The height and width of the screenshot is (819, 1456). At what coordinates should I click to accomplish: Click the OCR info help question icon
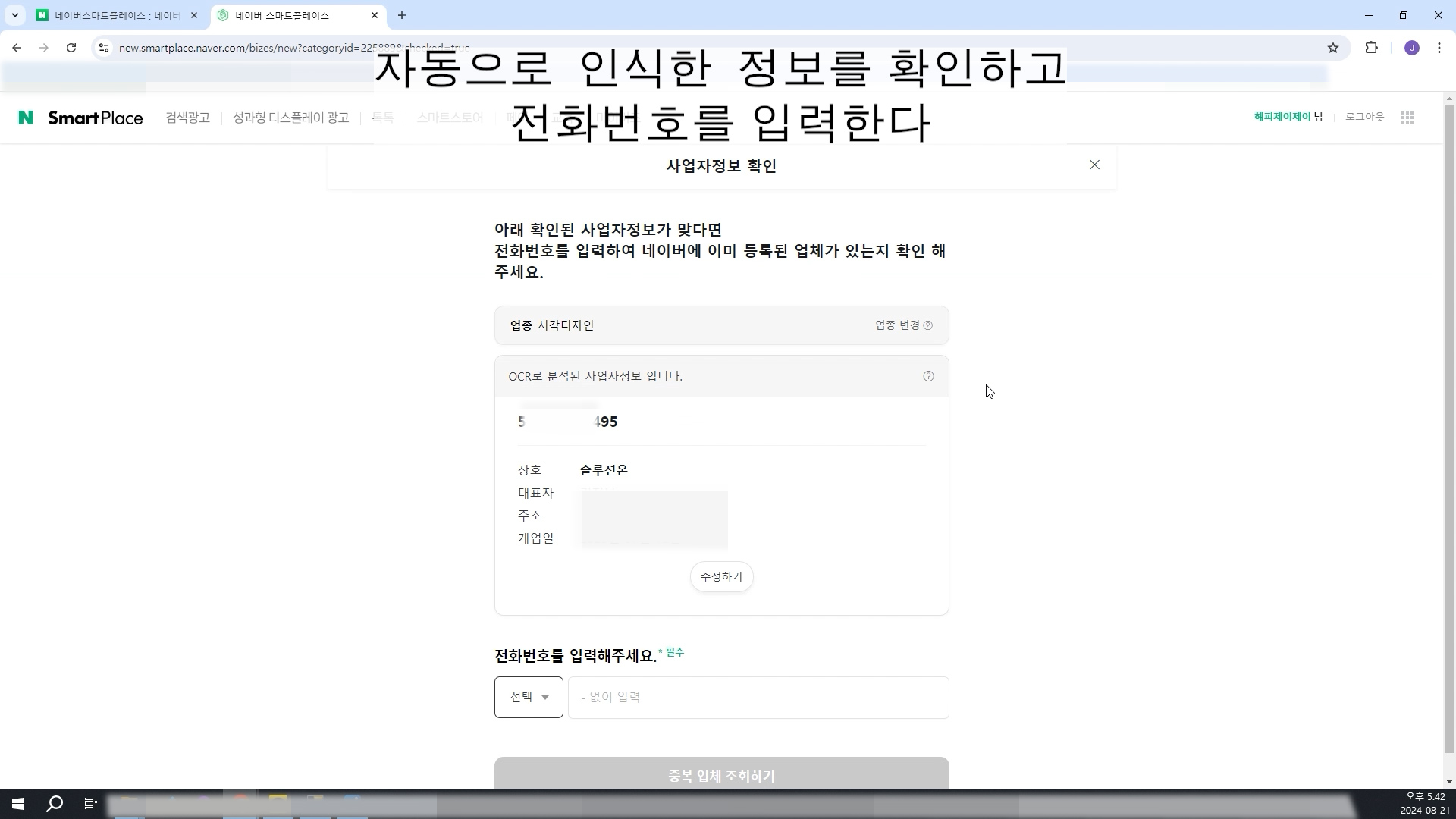[x=928, y=376]
